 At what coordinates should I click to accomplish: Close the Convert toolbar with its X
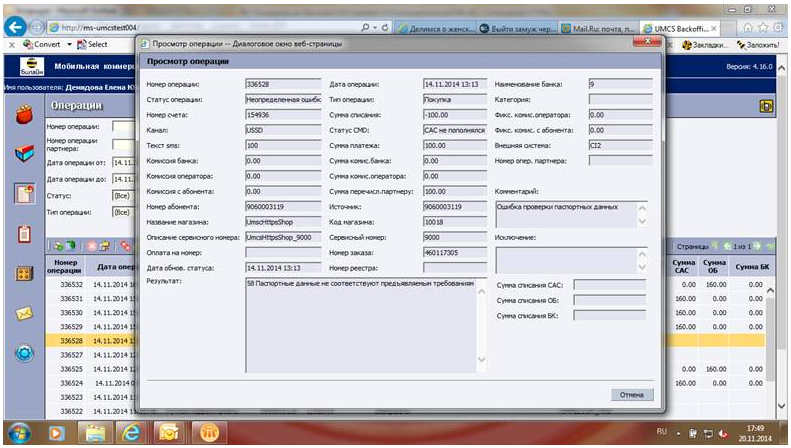12,45
